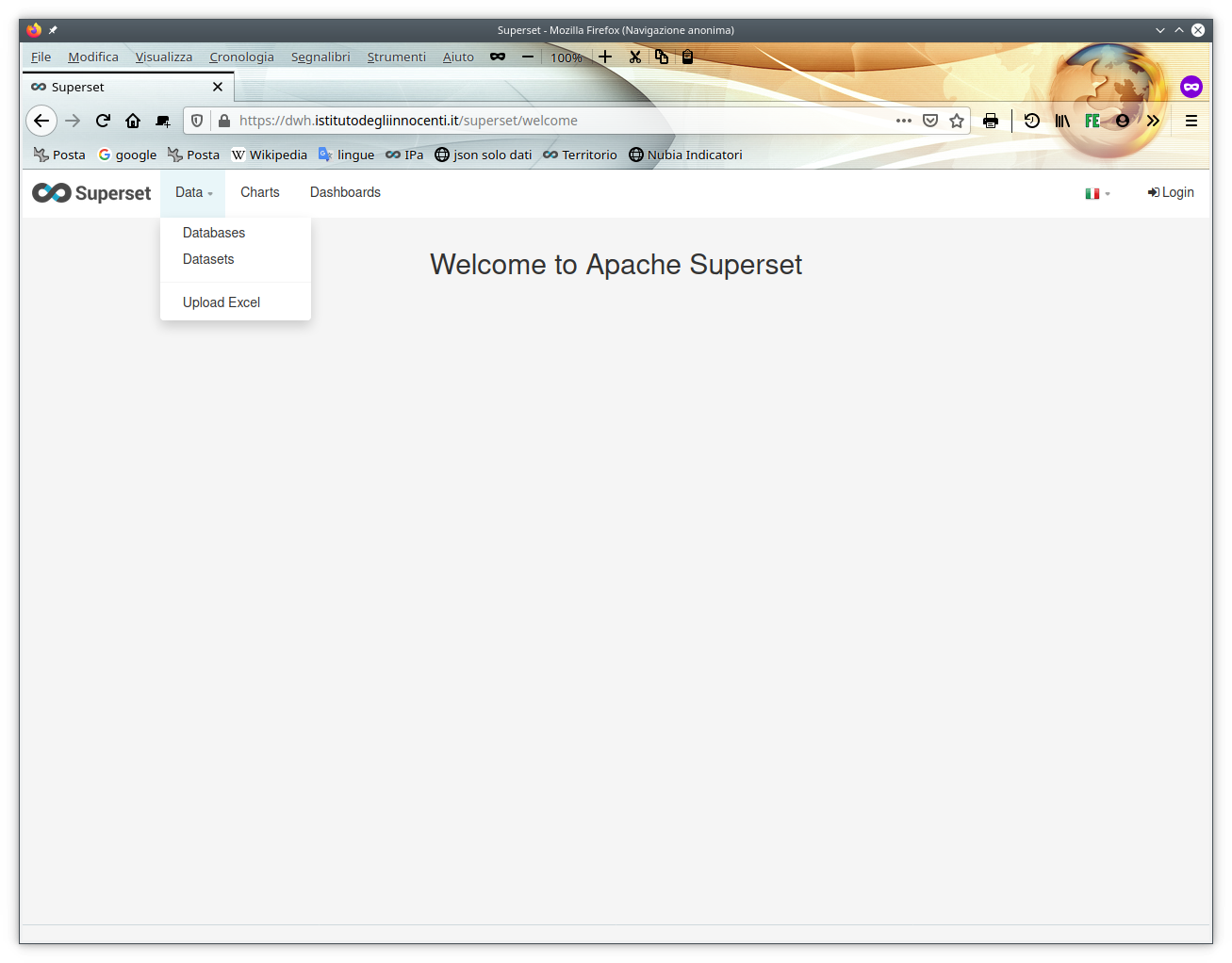1232x963 pixels.
Task: Open the Visualizza menu
Action: click(164, 57)
